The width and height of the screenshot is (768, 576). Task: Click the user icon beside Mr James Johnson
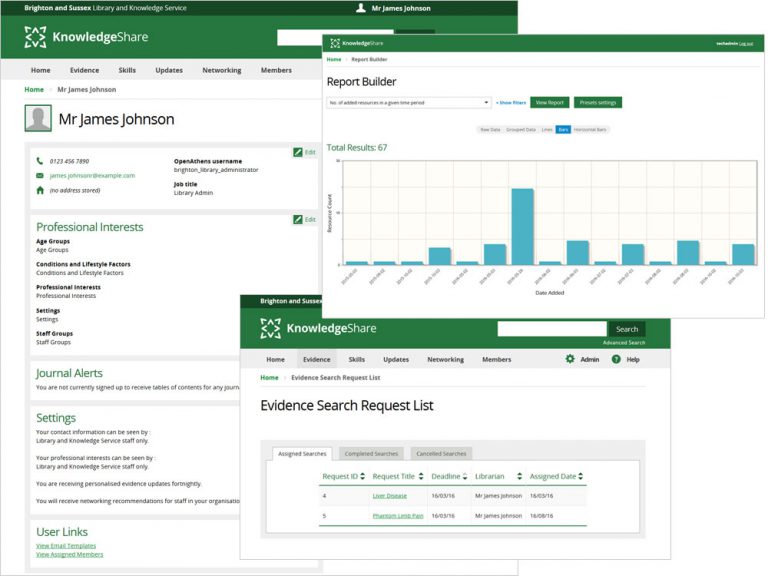pyautogui.click(x=360, y=8)
